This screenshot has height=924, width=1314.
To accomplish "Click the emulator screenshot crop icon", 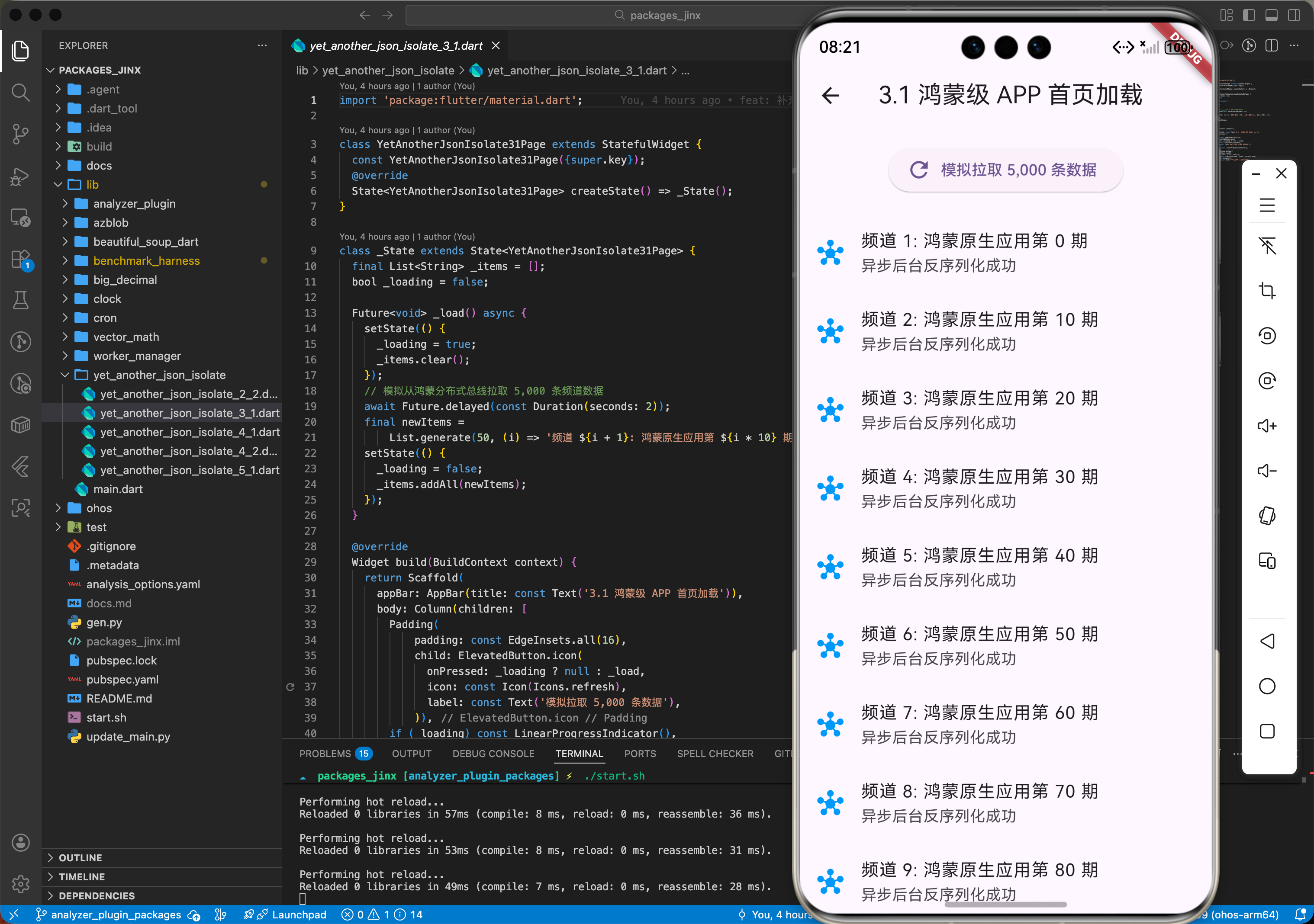I will [1266, 291].
